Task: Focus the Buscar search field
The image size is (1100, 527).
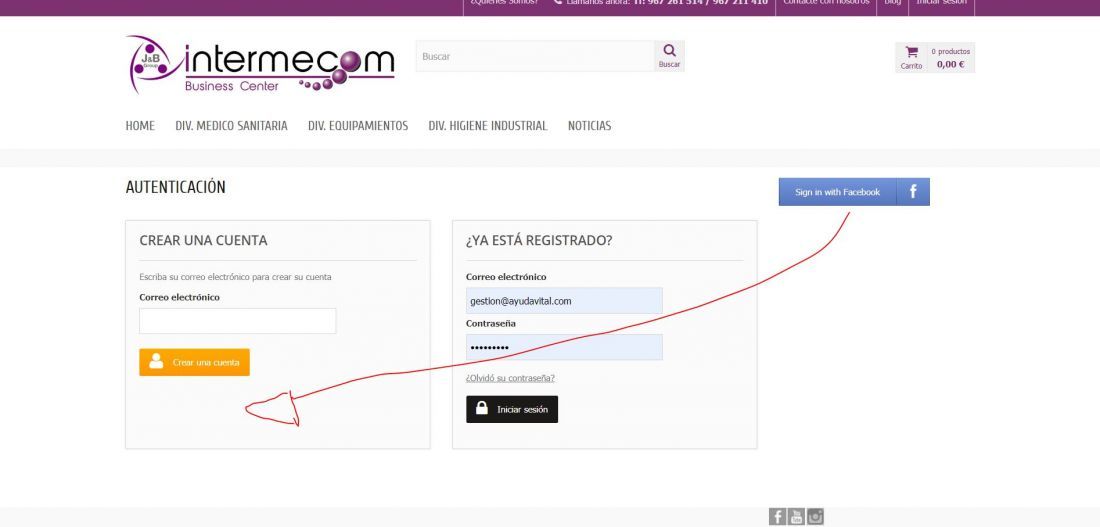Action: (x=535, y=56)
